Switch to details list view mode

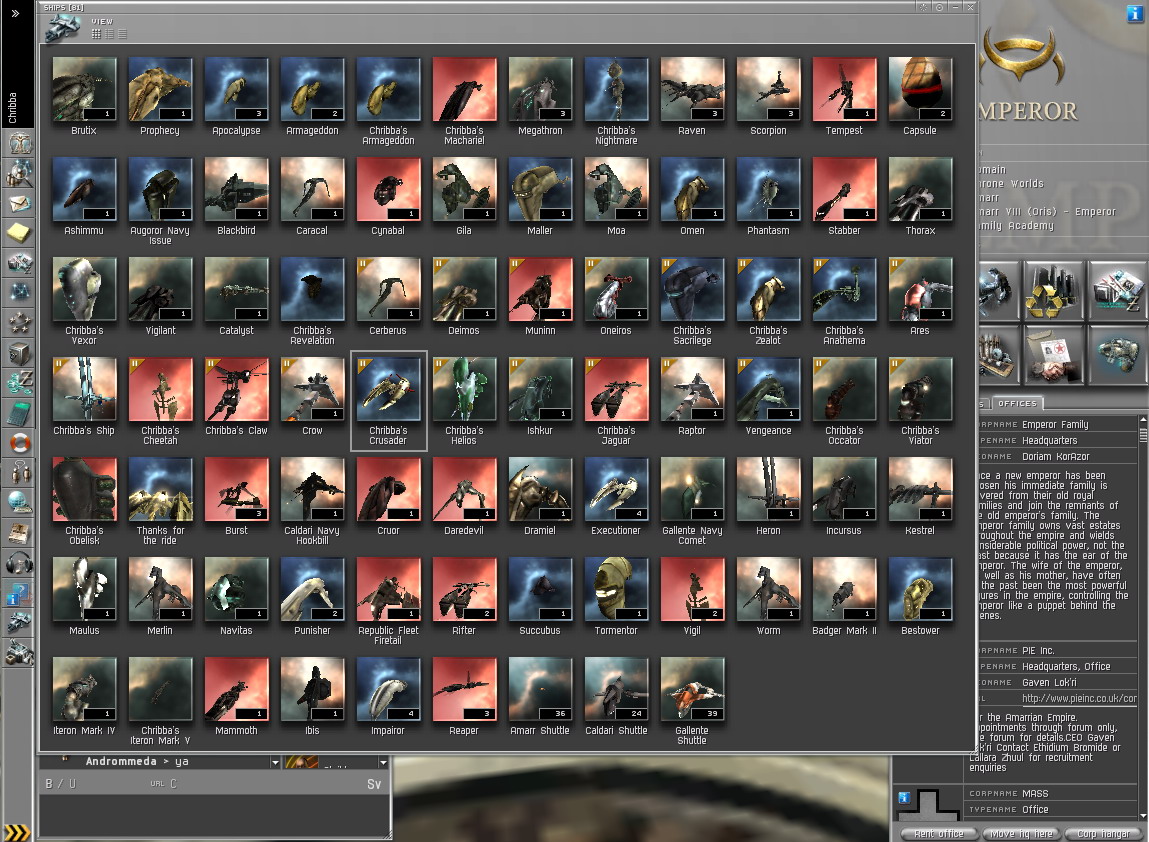pos(109,34)
